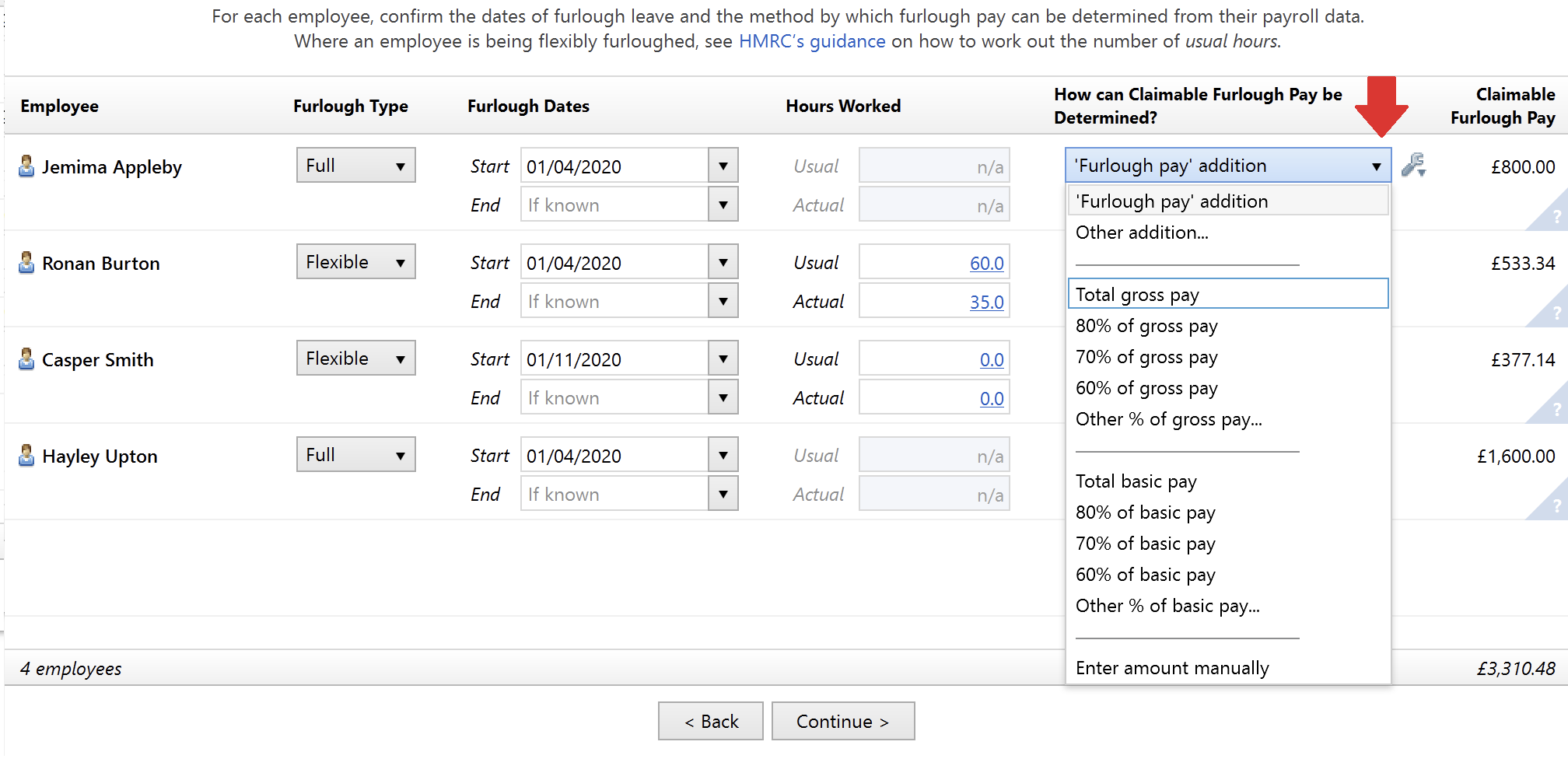Click Hayley Upton's 'If known' end date field
The width and height of the screenshot is (1568, 759).
tap(614, 494)
